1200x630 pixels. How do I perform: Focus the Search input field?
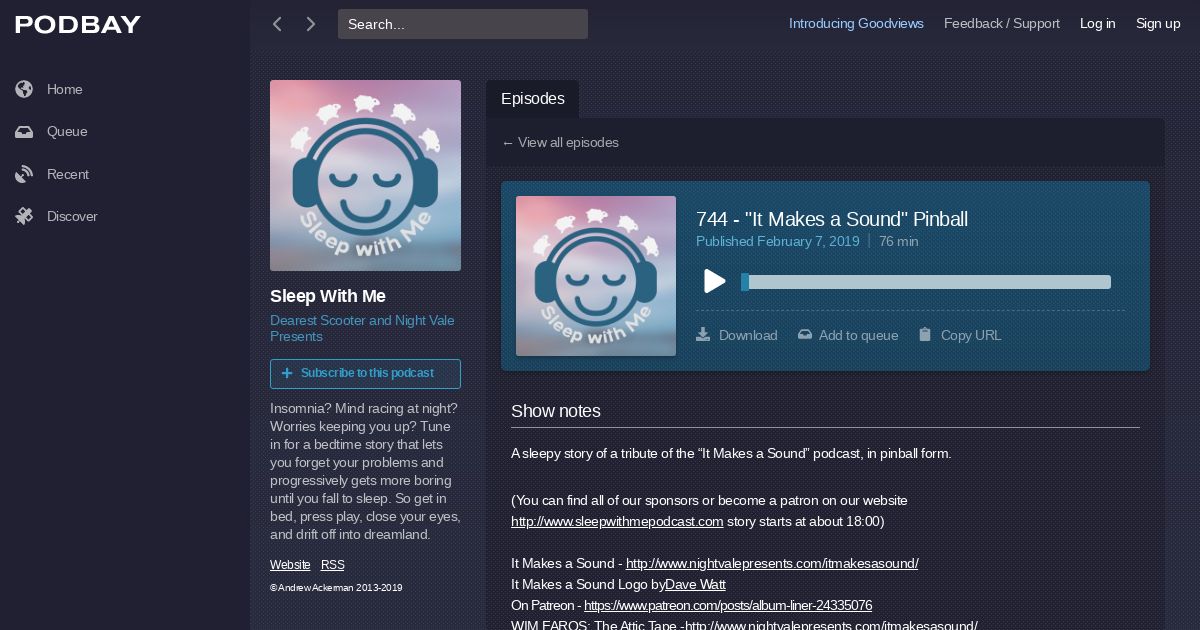tap(463, 24)
